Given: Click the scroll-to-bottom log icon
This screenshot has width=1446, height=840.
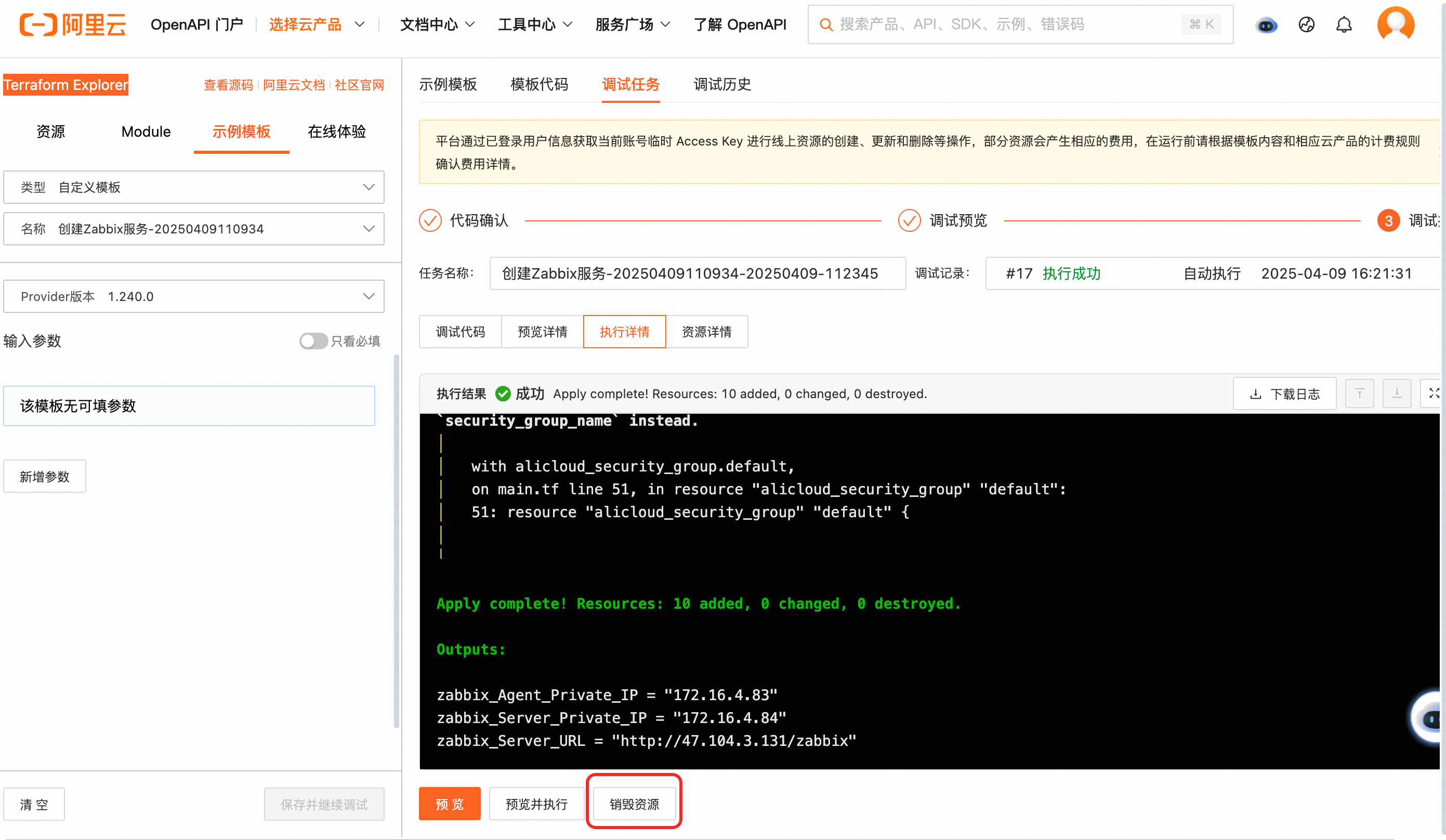Looking at the screenshot, I should coord(1396,393).
